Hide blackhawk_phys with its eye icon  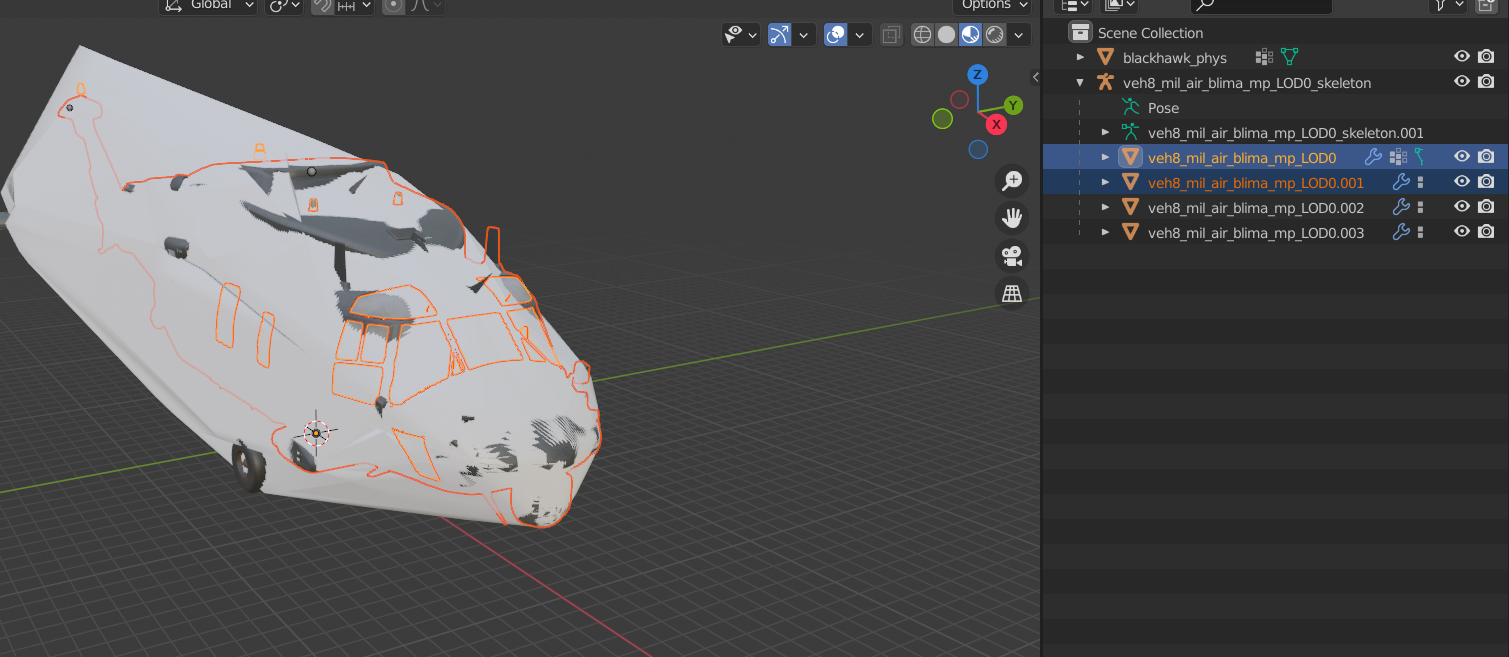1461,57
